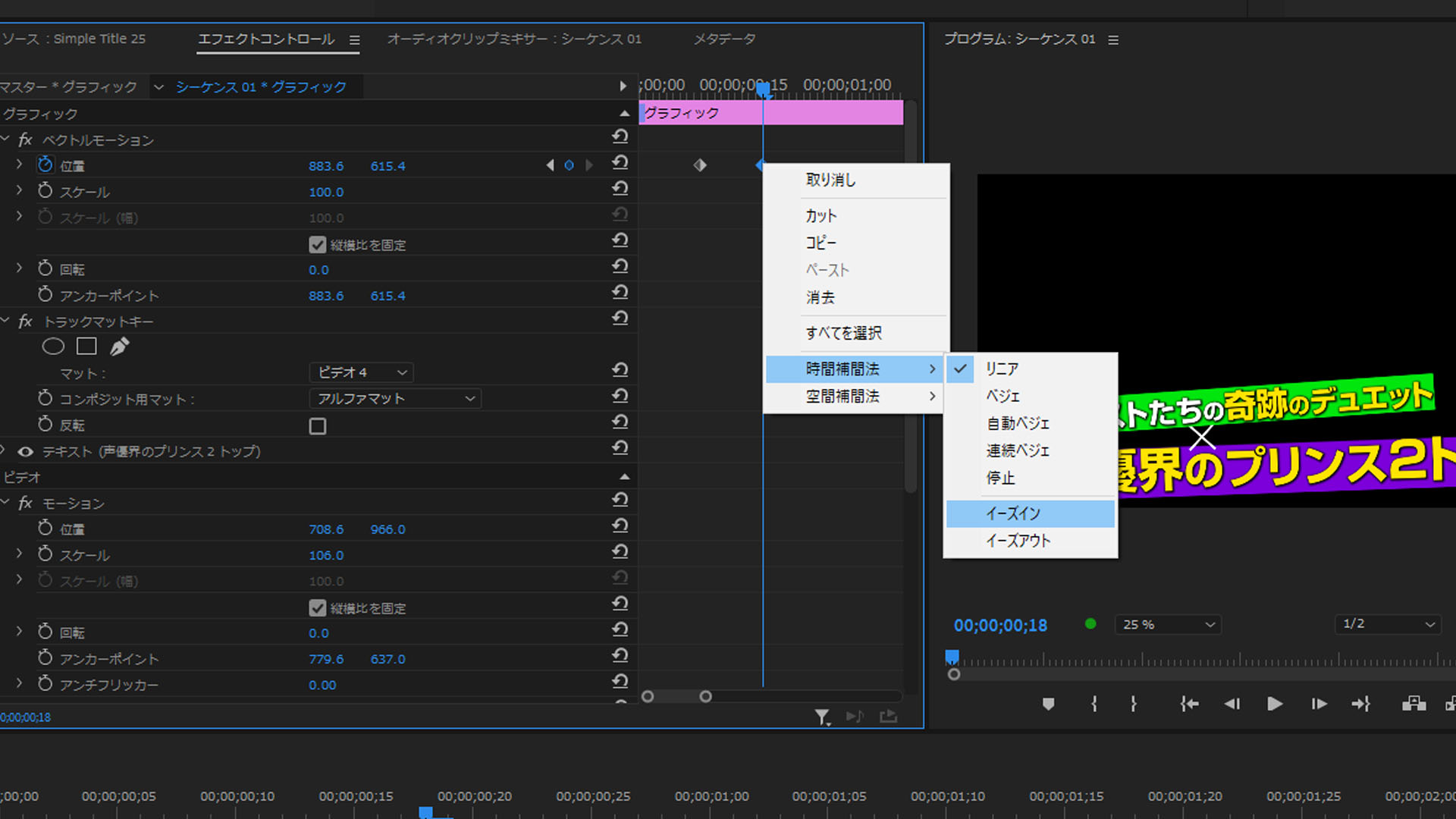Click the 883.6 position X value

click(x=326, y=166)
